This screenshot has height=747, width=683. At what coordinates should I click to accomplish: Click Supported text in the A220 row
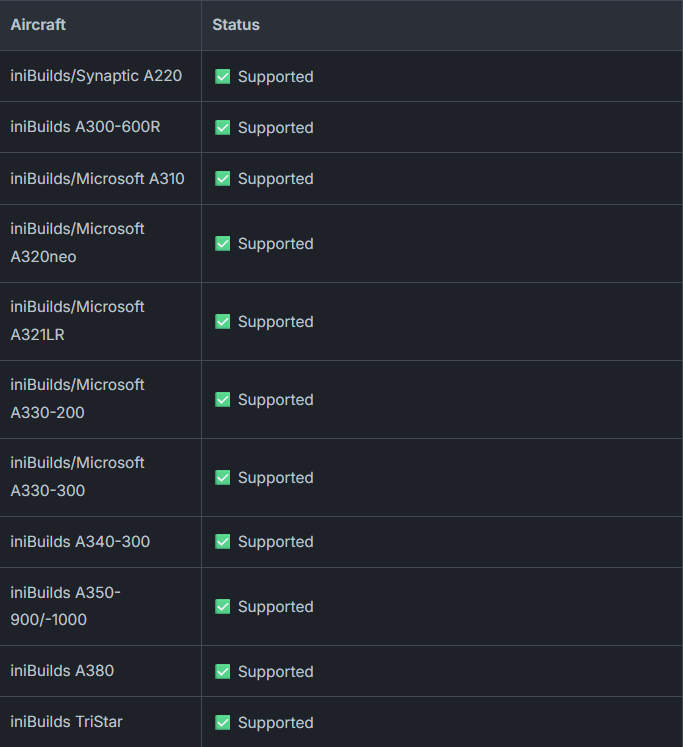[275, 77]
